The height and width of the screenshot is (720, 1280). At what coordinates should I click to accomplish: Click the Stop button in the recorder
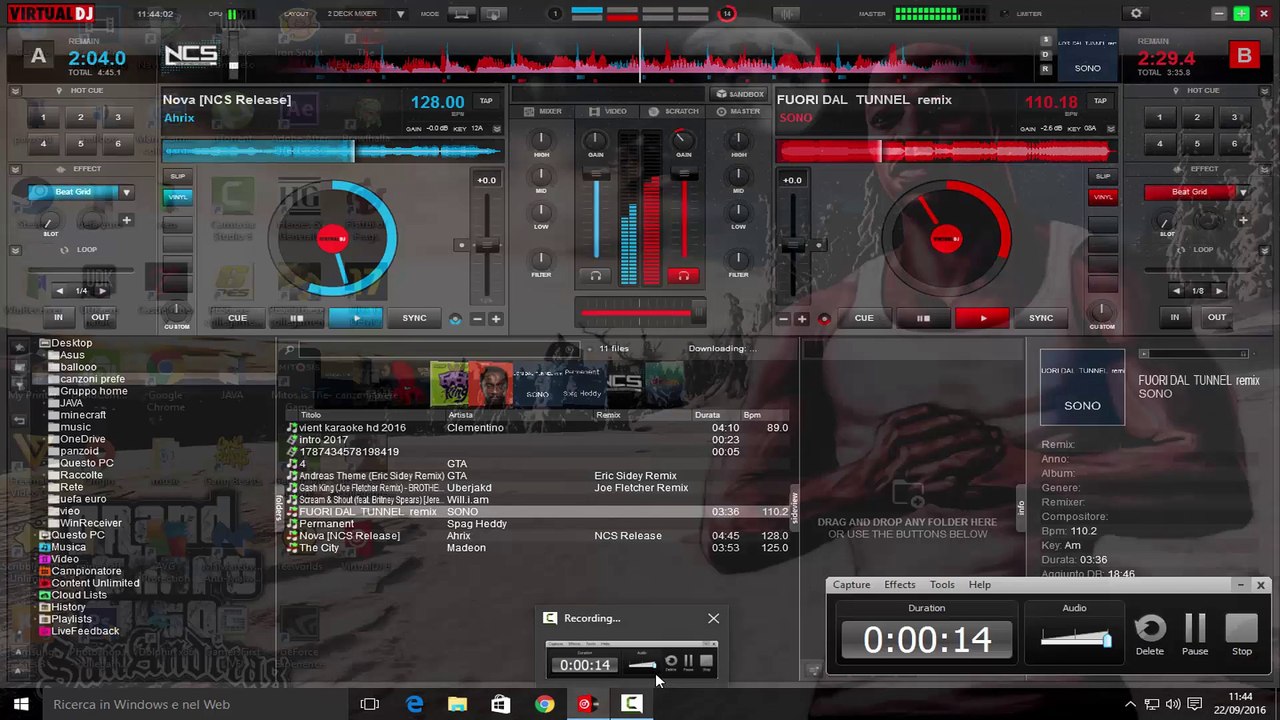pyautogui.click(x=1241, y=634)
